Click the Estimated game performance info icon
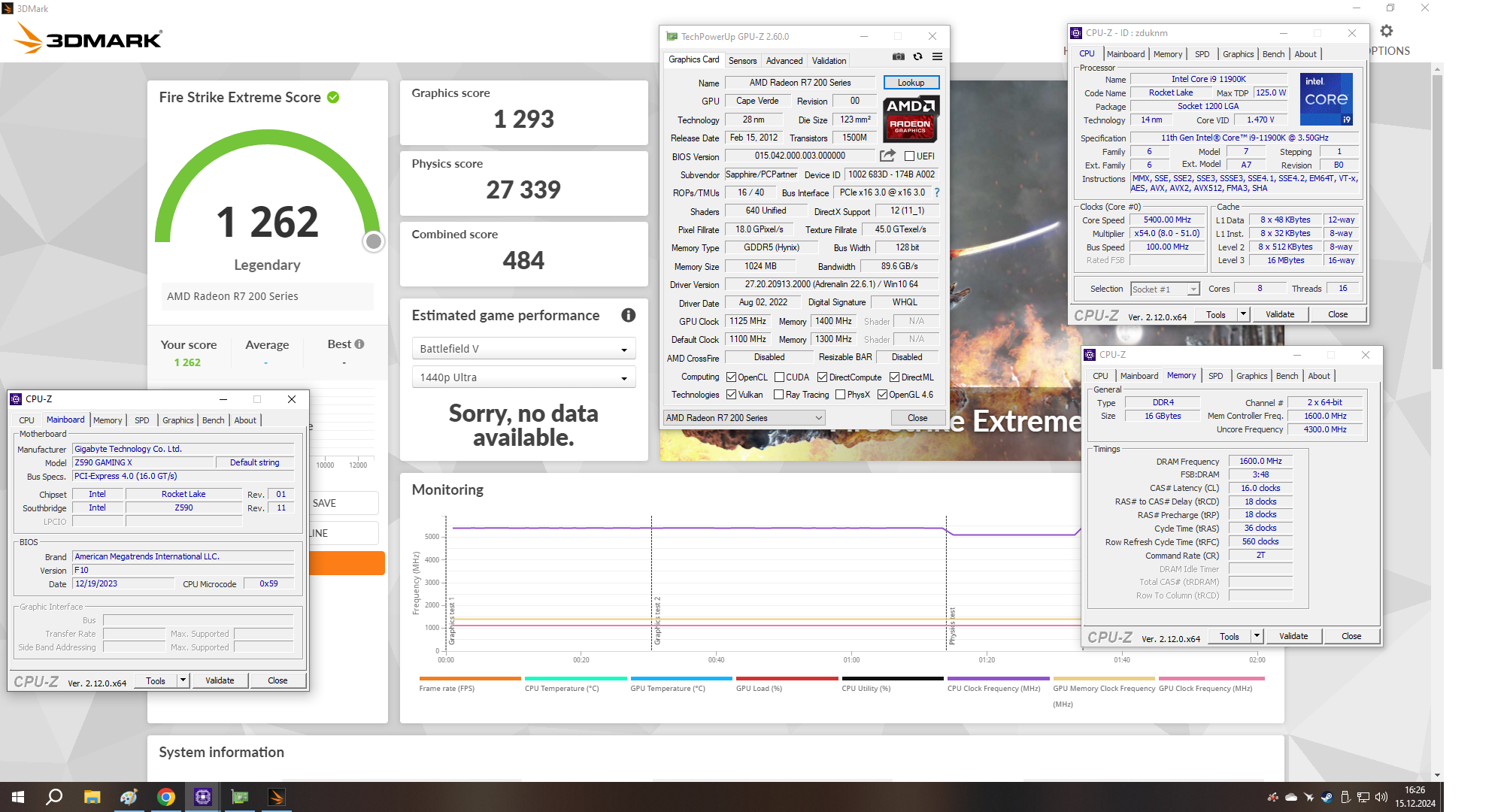Viewport: 1504px width, 812px height. [628, 315]
